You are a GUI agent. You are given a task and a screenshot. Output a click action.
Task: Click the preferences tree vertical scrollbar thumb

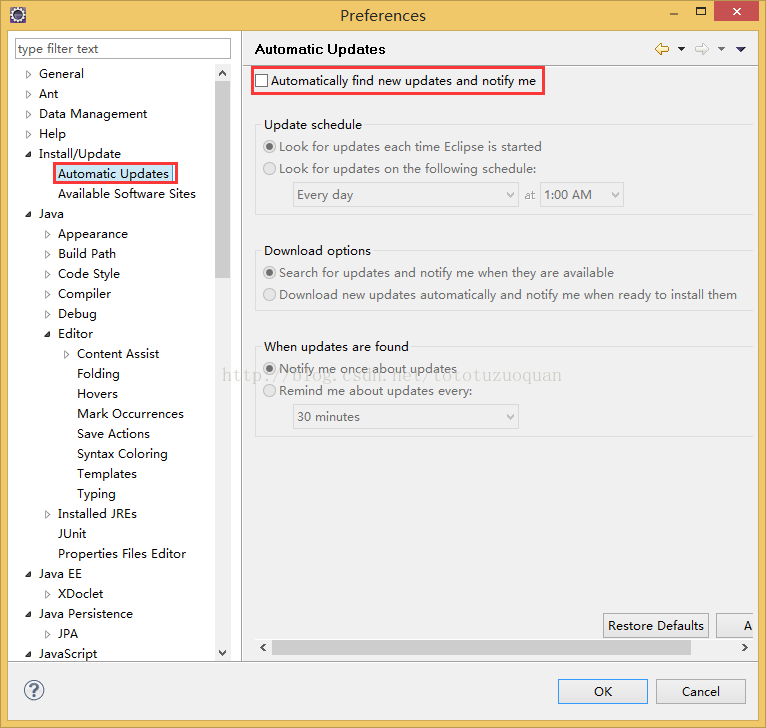(223, 179)
